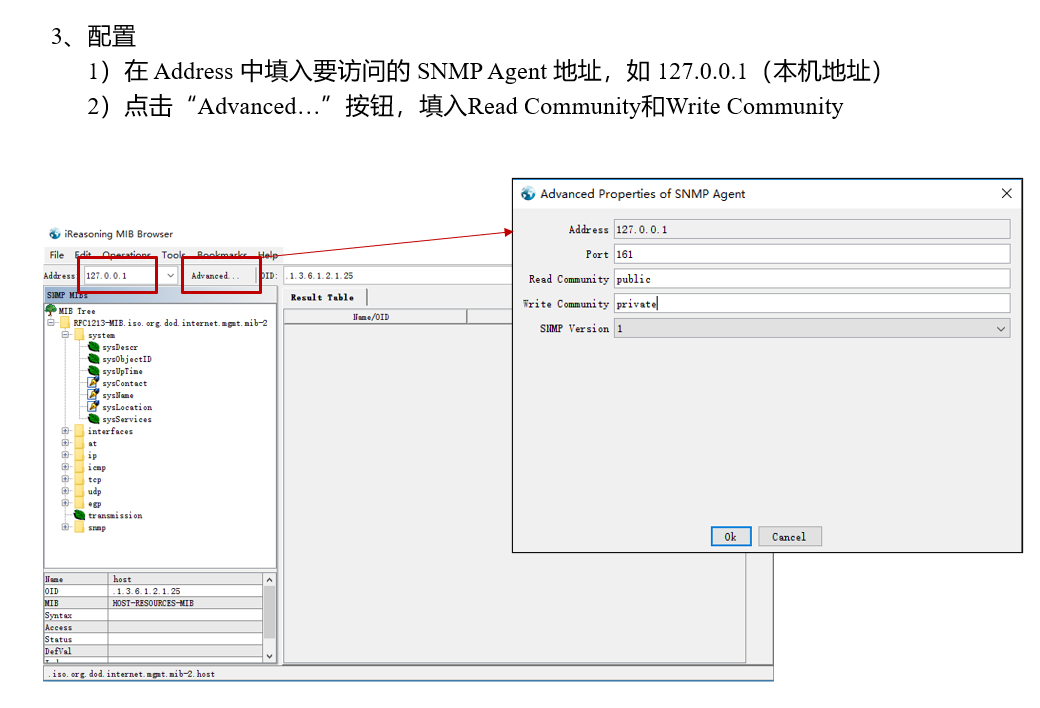Click the Advanced Properties dialog globe icon
Viewport: 1040px width, 708px height.
tap(528, 193)
